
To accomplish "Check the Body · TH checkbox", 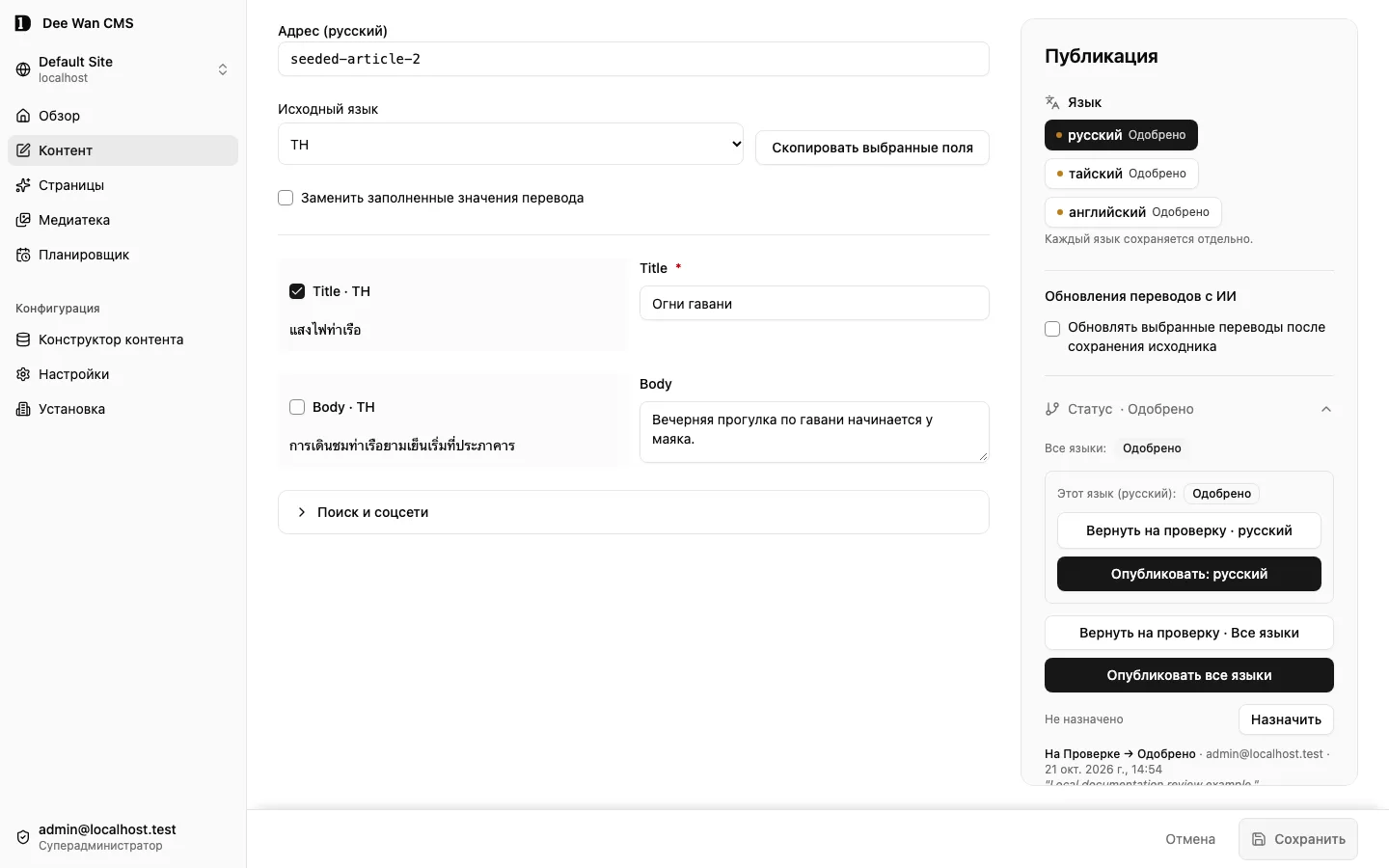I will pos(297,407).
